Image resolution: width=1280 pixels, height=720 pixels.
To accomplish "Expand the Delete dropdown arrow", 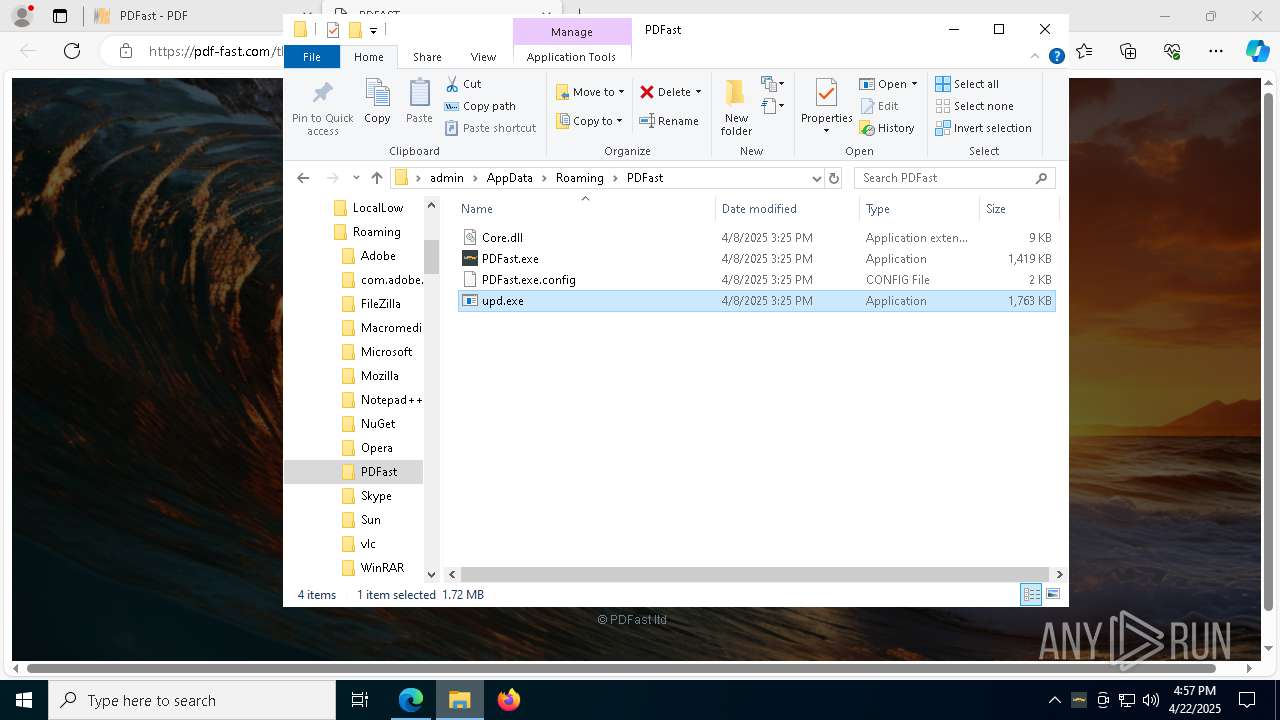I will tap(698, 92).
